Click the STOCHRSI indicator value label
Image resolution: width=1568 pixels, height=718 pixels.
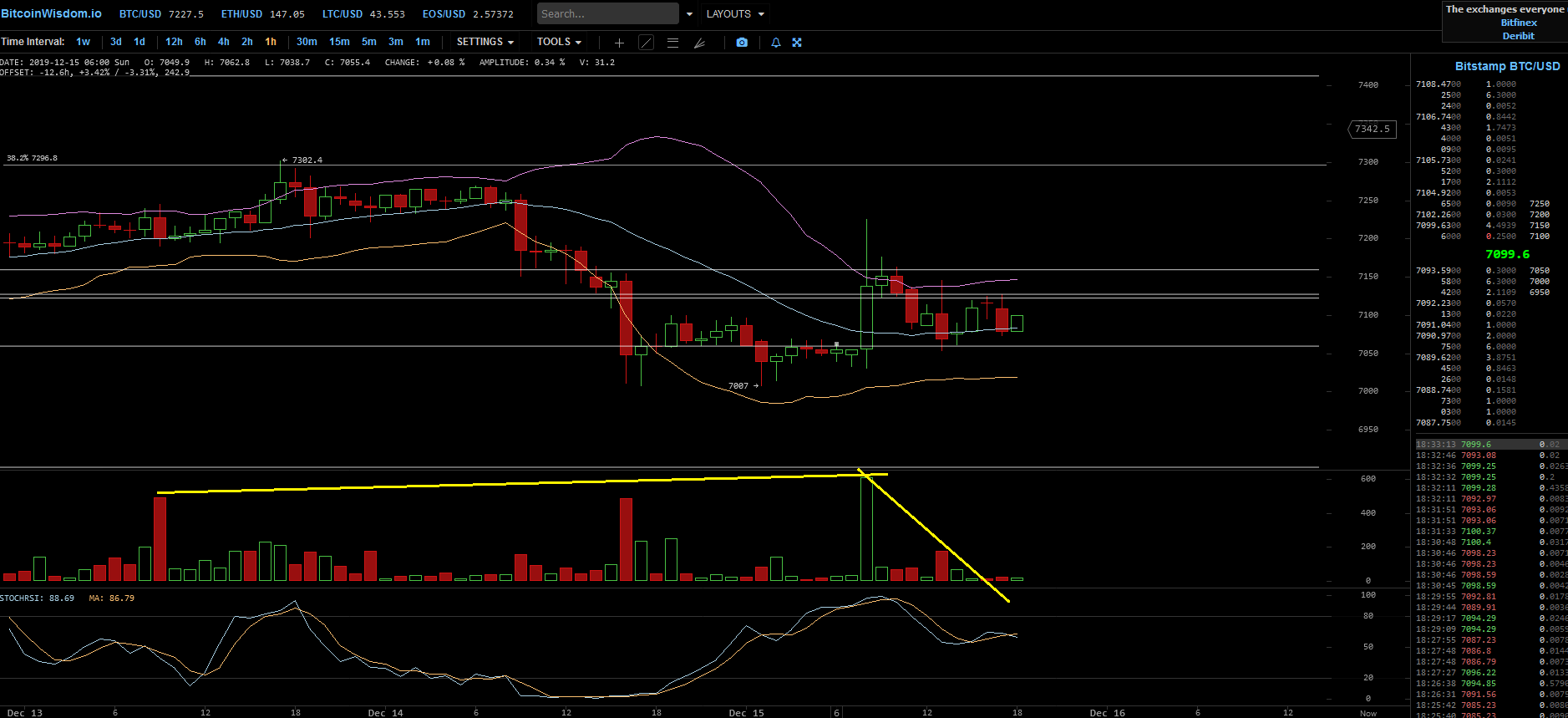point(38,598)
